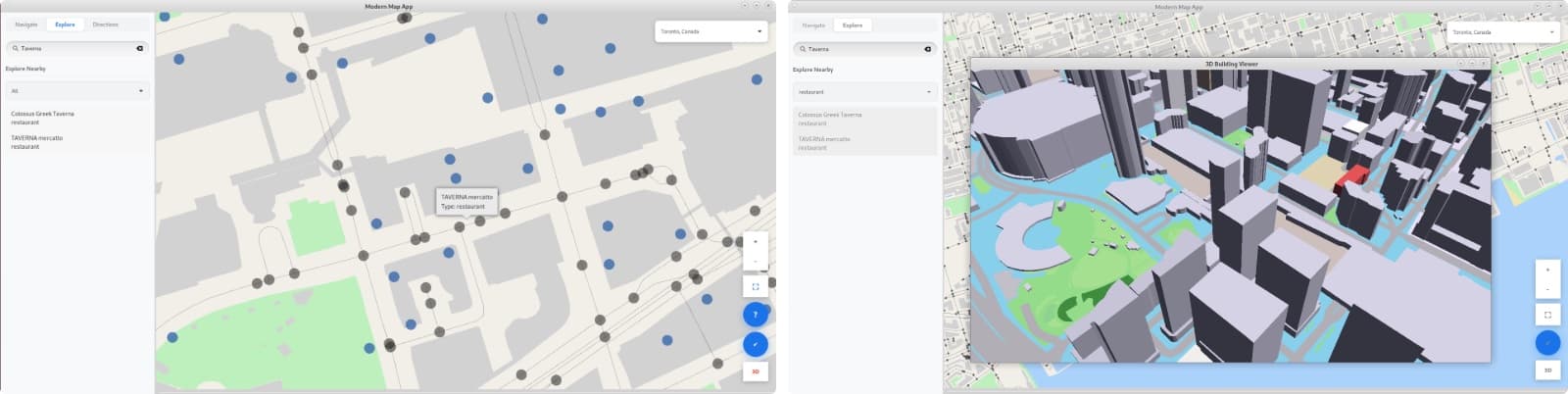
Task: Open help with the blue question mark button
Action: point(755,315)
